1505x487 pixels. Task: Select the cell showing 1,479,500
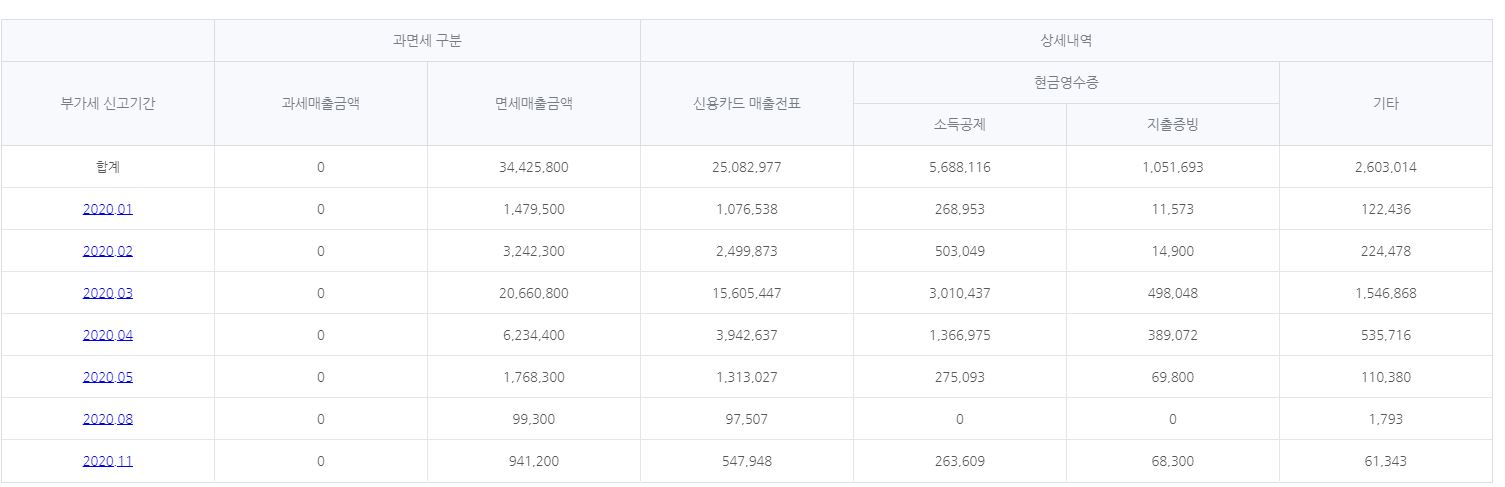click(533, 209)
